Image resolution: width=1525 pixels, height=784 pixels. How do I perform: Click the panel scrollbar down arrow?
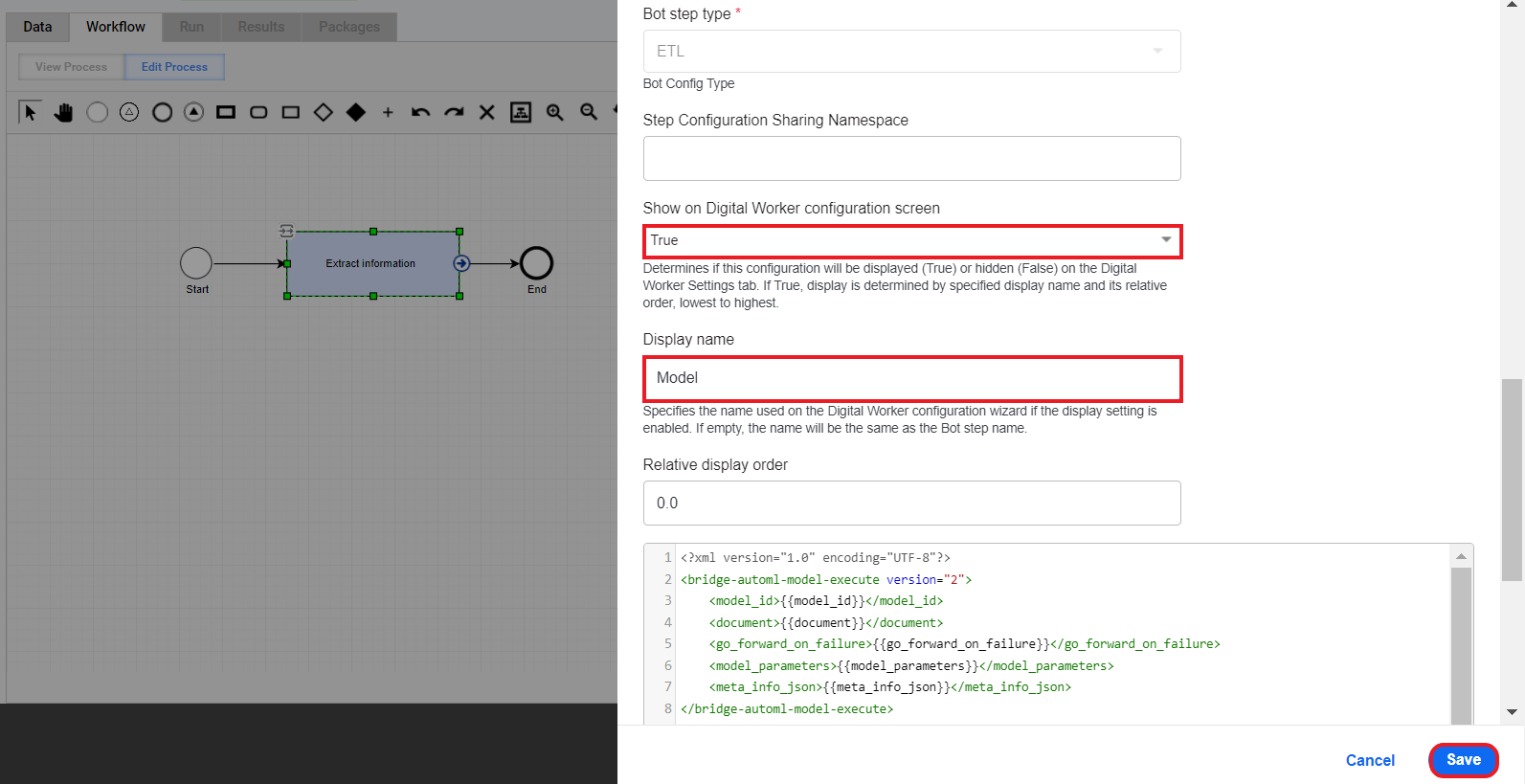point(1513,712)
